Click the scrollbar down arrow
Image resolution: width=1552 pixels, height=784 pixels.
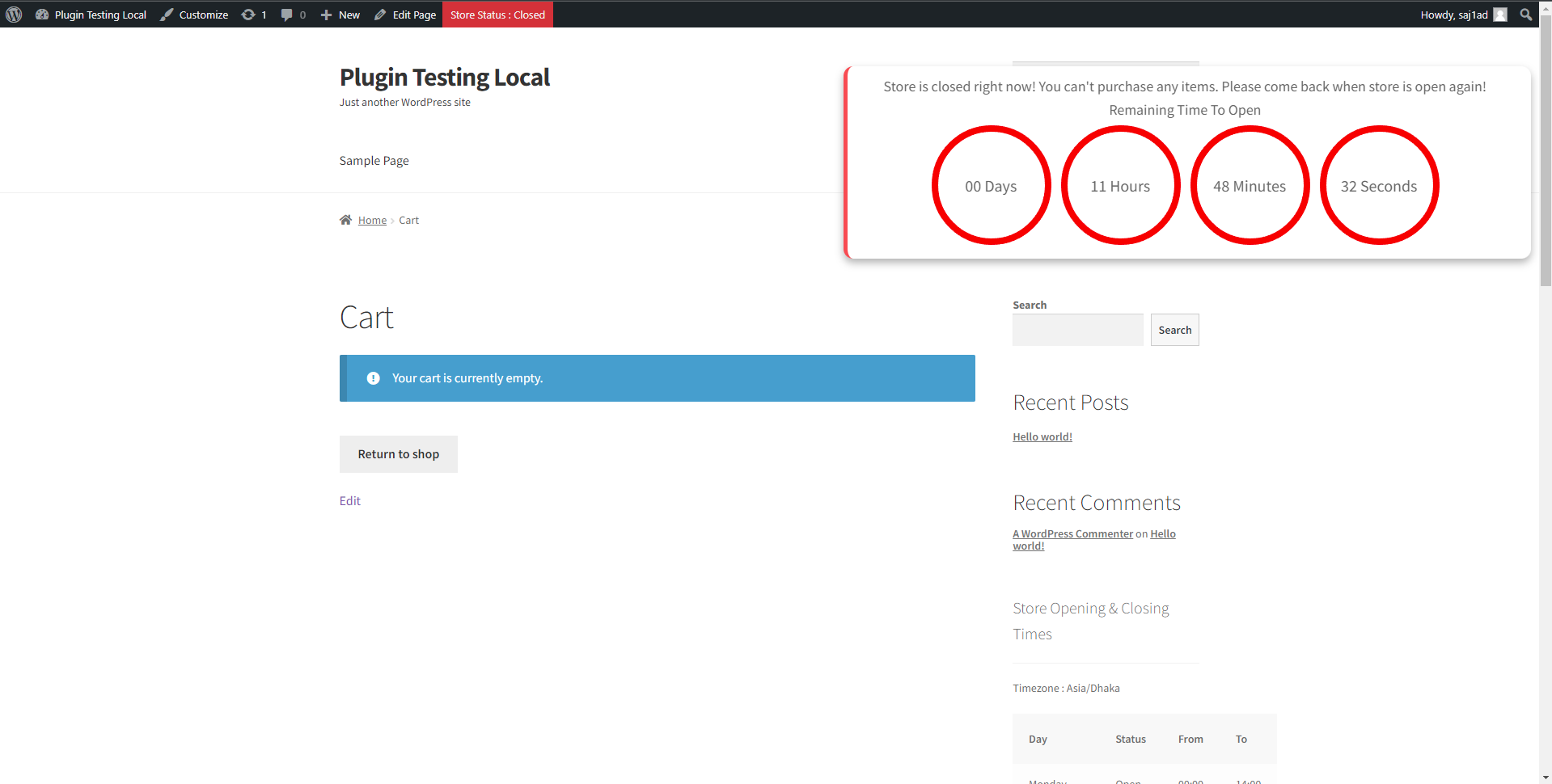point(1546,778)
